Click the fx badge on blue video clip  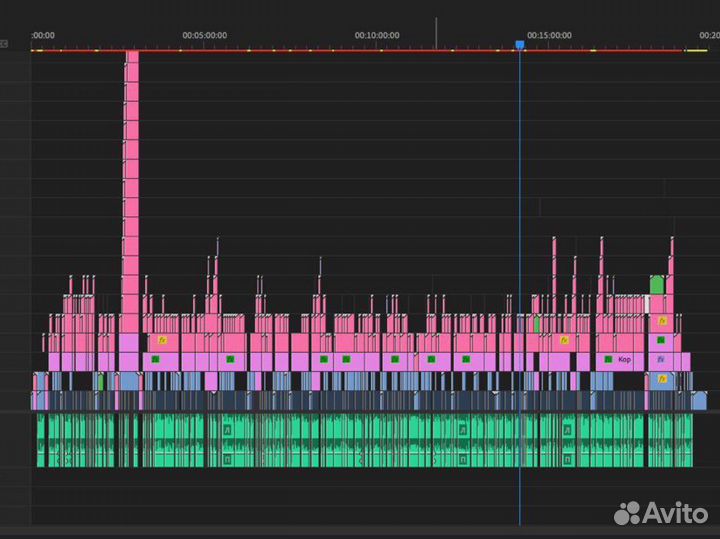point(660,380)
